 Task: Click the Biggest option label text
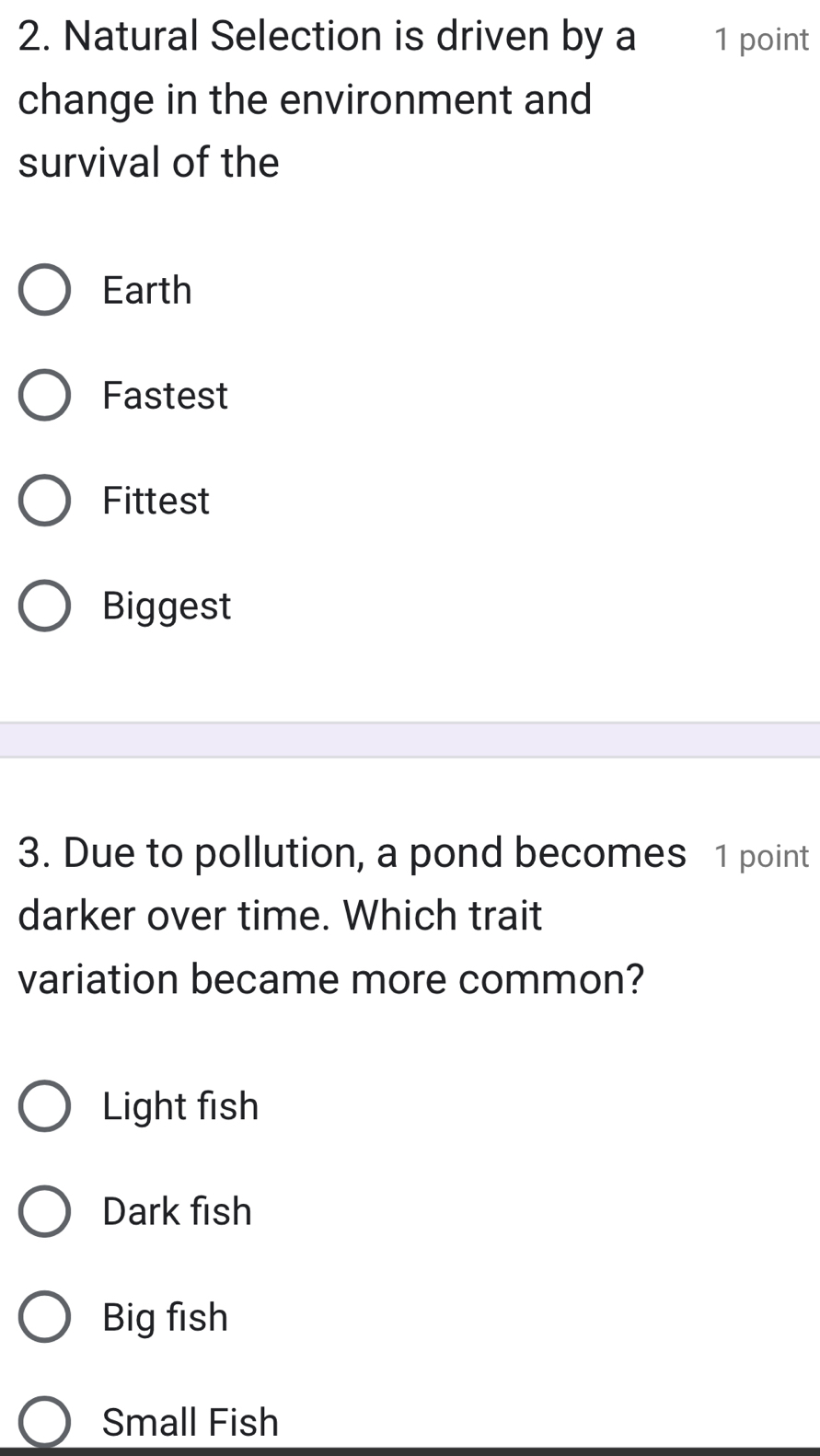point(167,605)
